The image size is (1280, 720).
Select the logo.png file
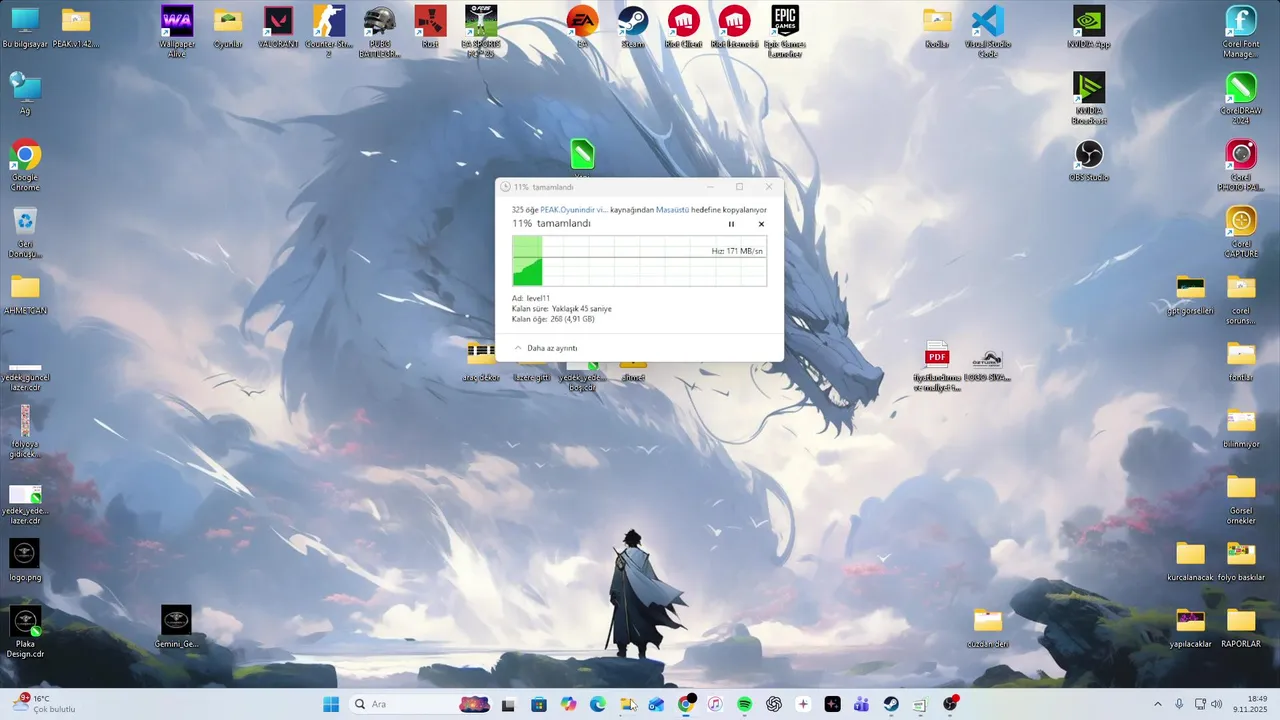[x=25, y=560]
